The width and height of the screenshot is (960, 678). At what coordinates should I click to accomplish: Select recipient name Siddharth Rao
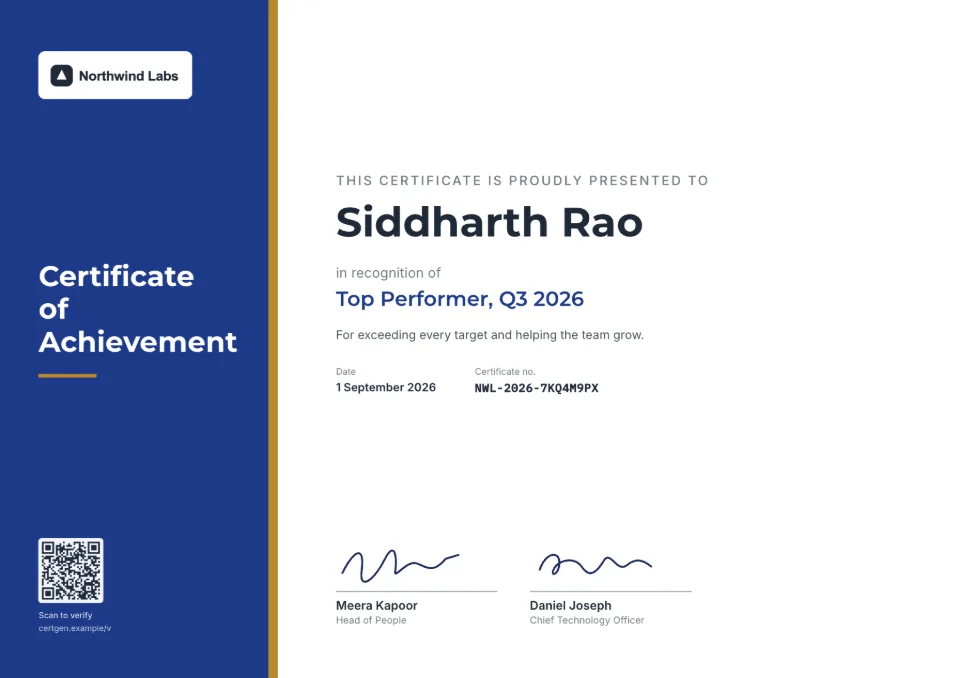(x=489, y=222)
